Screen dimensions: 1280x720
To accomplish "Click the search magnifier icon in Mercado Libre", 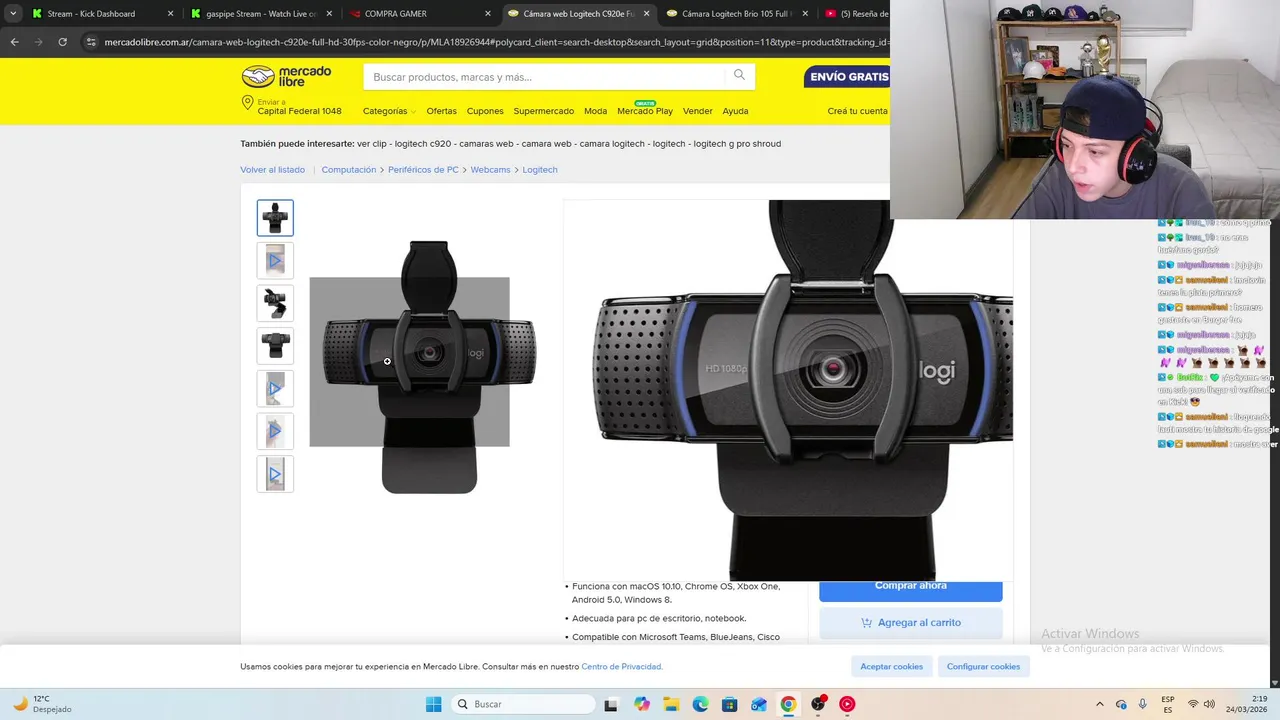I will point(739,75).
